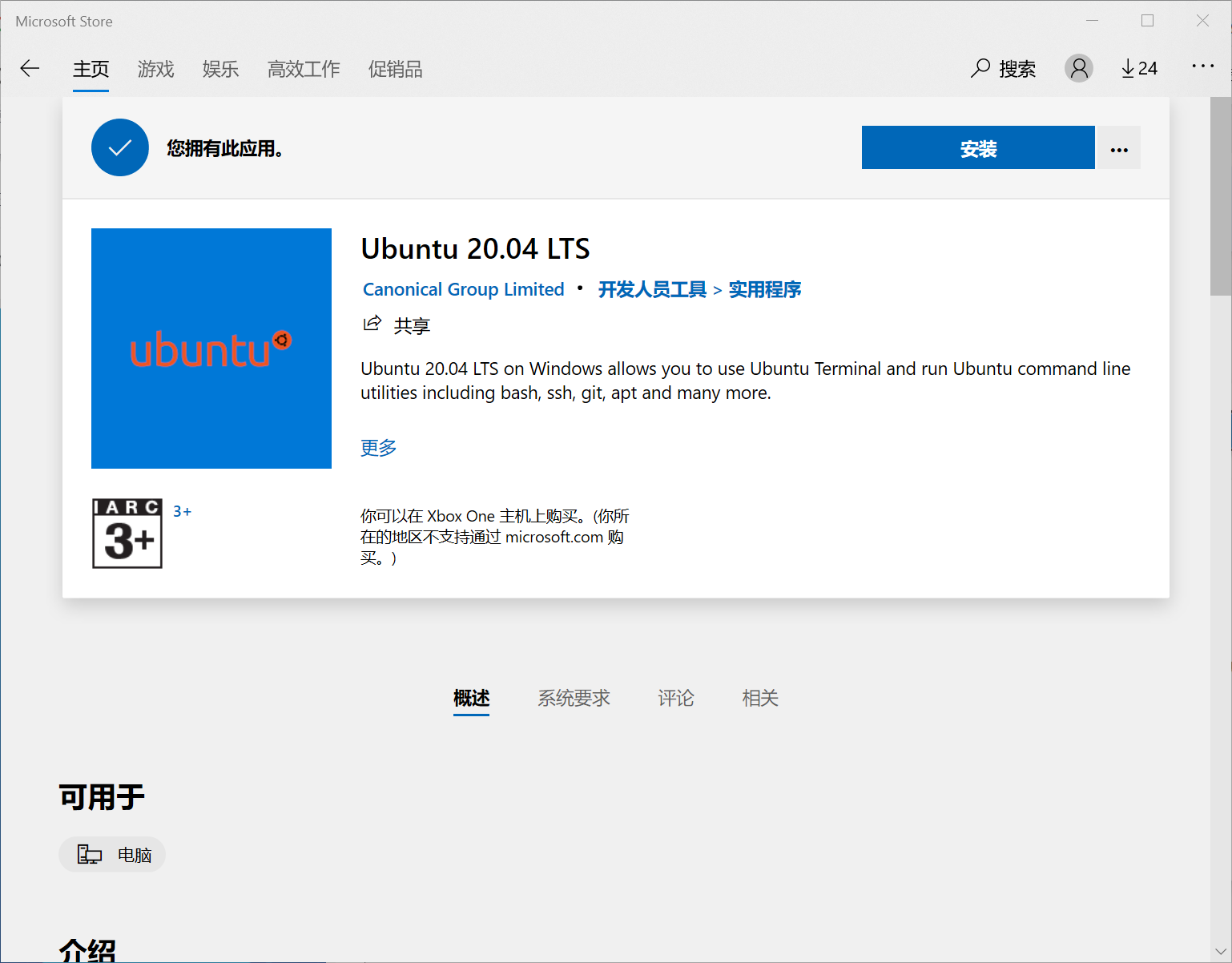
Task: Click the IARC 3+ age rating badge
Action: (127, 533)
